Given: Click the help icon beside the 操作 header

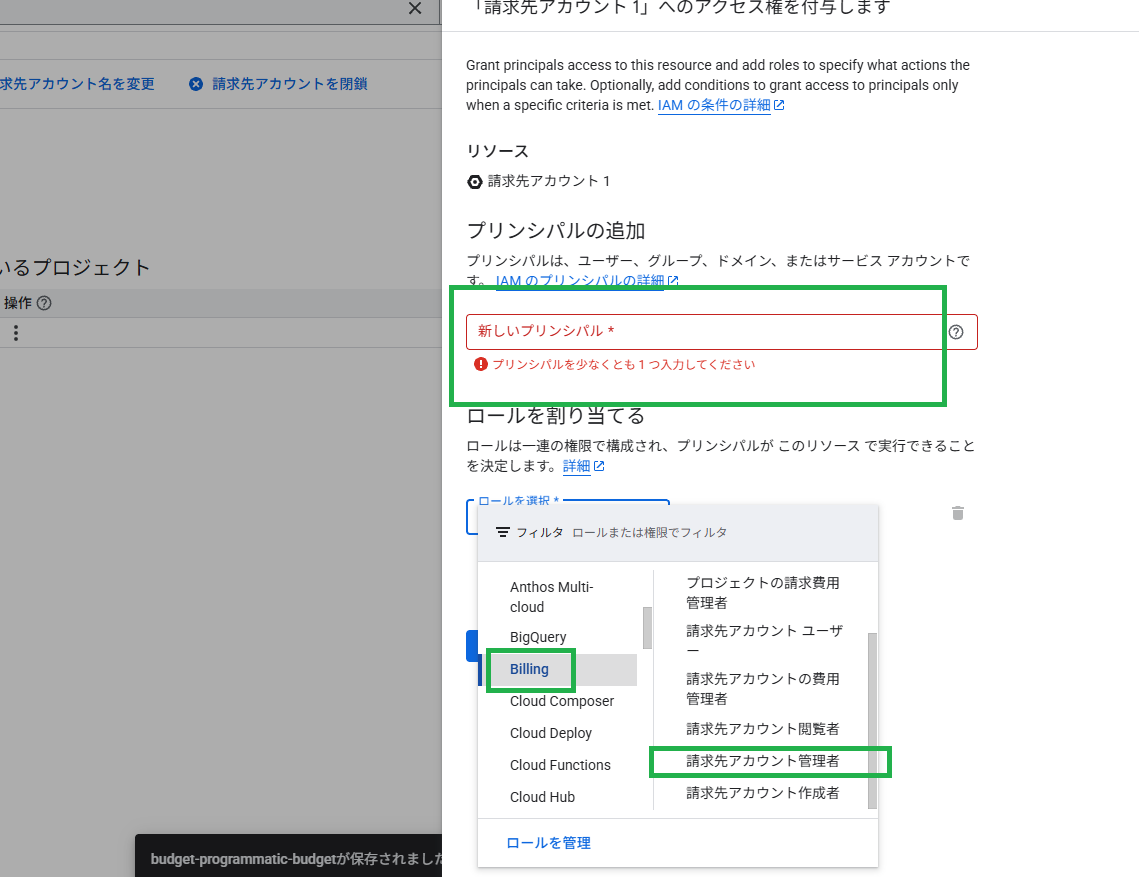Looking at the screenshot, I should pyautogui.click(x=44, y=302).
